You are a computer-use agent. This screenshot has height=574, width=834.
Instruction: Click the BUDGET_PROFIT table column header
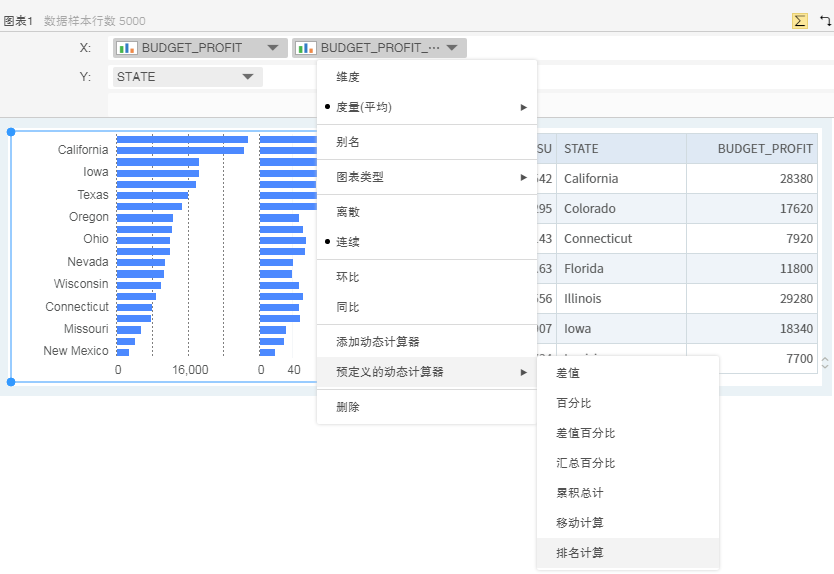pos(764,149)
